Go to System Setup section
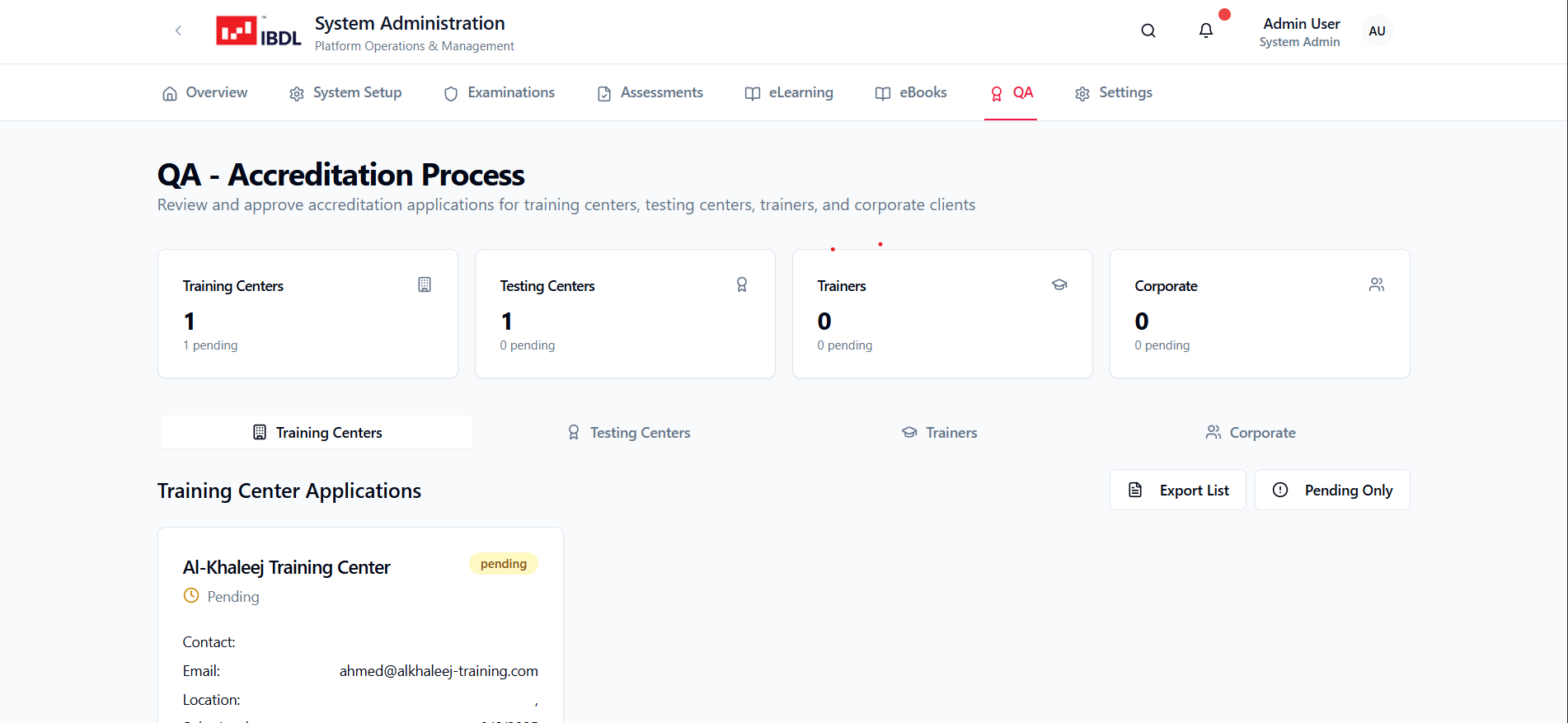Image resolution: width=1568 pixels, height=723 pixels. (x=345, y=93)
